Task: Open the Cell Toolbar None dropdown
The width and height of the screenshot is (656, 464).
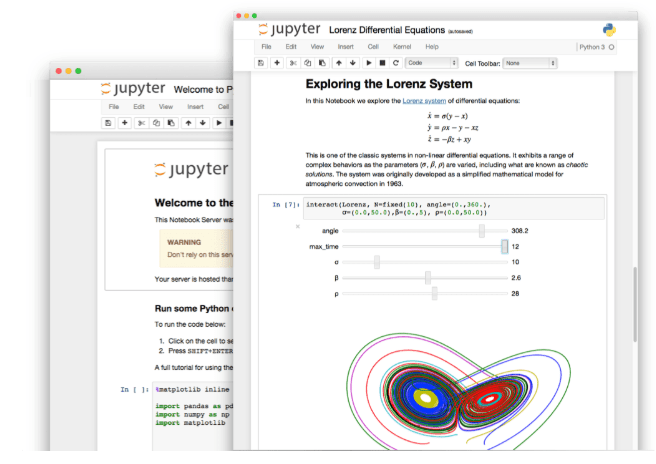Action: pyautogui.click(x=530, y=63)
